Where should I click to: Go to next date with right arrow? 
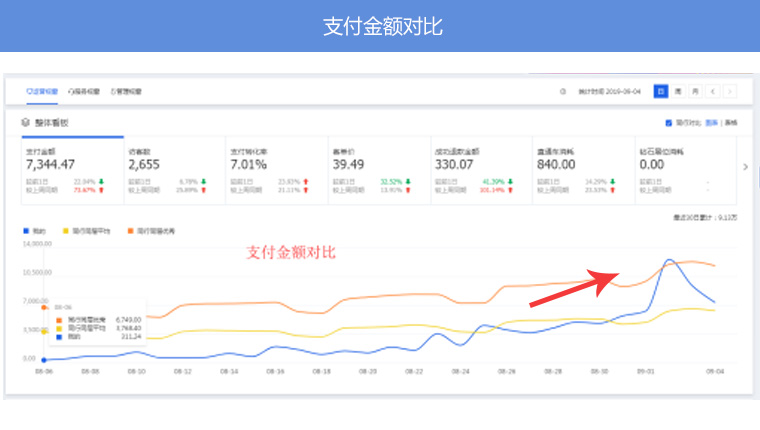[x=730, y=91]
